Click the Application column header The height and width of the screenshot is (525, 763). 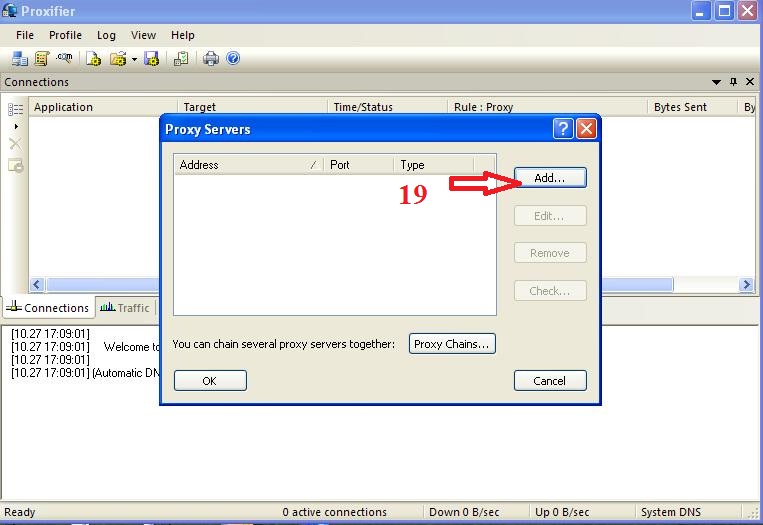coord(103,107)
